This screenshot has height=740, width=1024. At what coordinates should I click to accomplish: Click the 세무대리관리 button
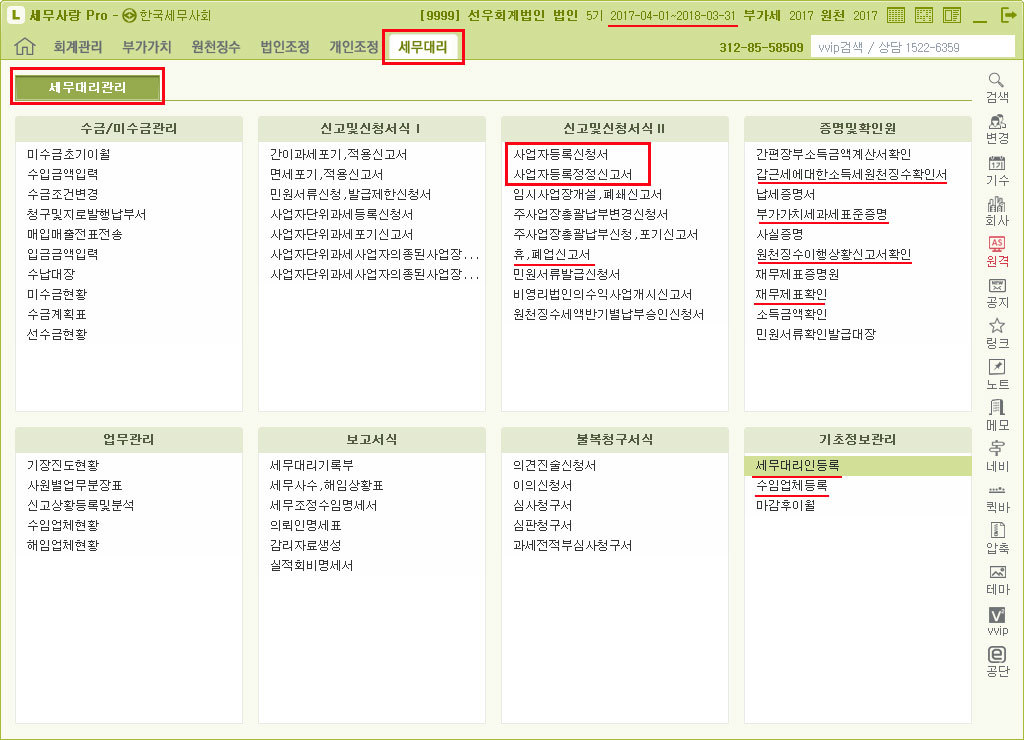88,87
